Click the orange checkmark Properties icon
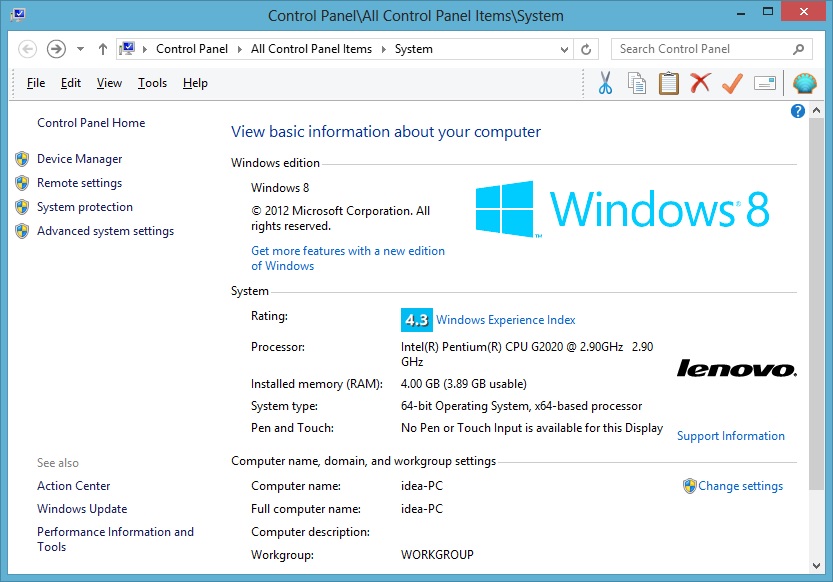Viewport: 833px width, 582px height. point(732,83)
